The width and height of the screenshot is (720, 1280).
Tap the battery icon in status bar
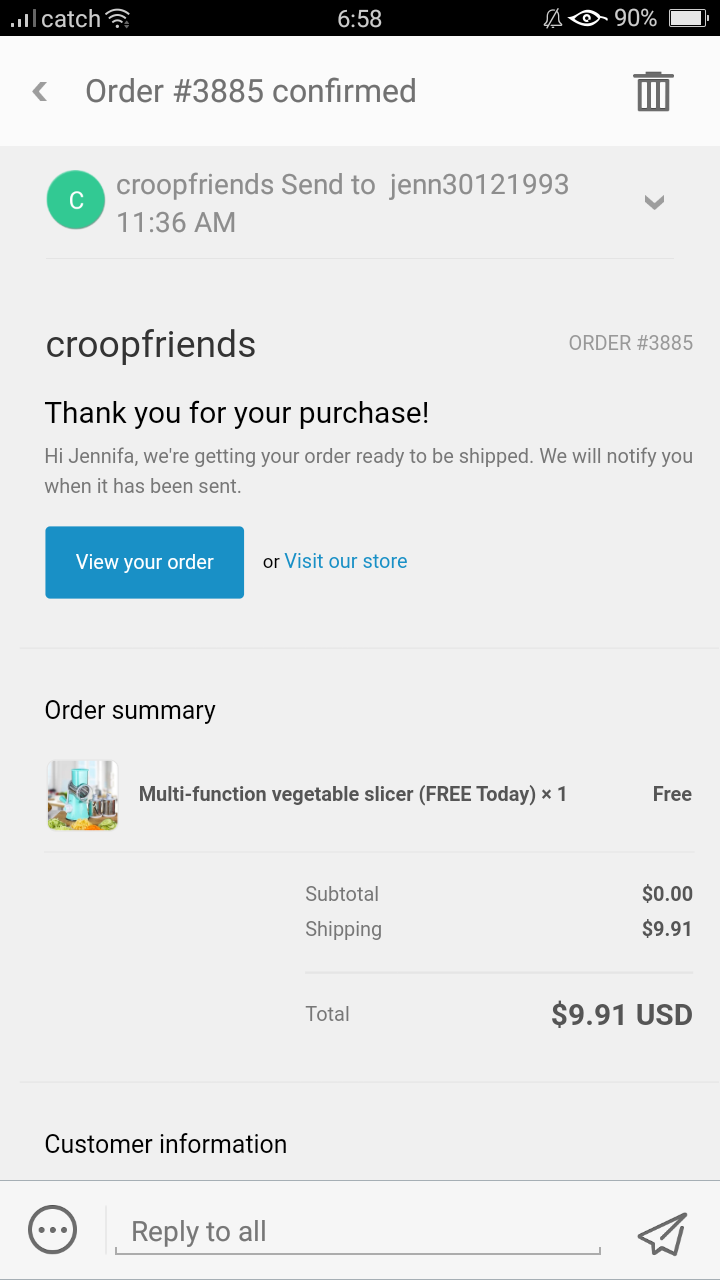point(687,18)
